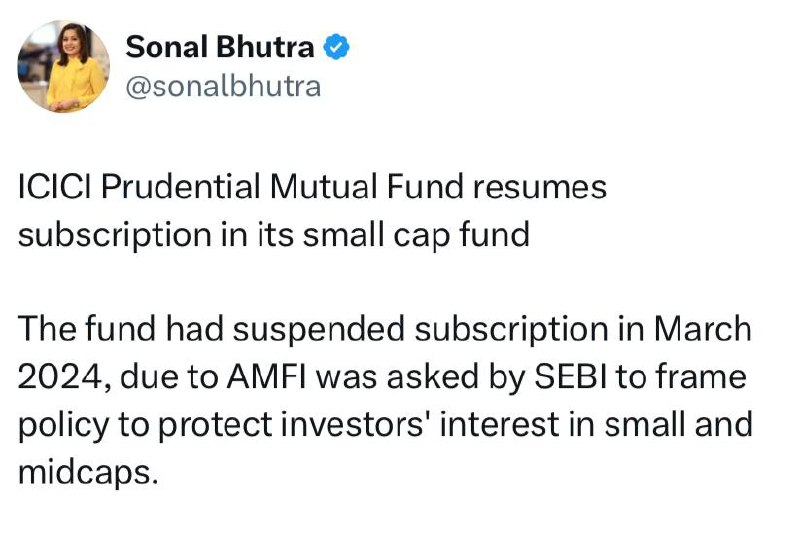Select the word Prudential in the tweet
Image resolution: width=800 pixels, height=537 pixels.
click(x=180, y=186)
